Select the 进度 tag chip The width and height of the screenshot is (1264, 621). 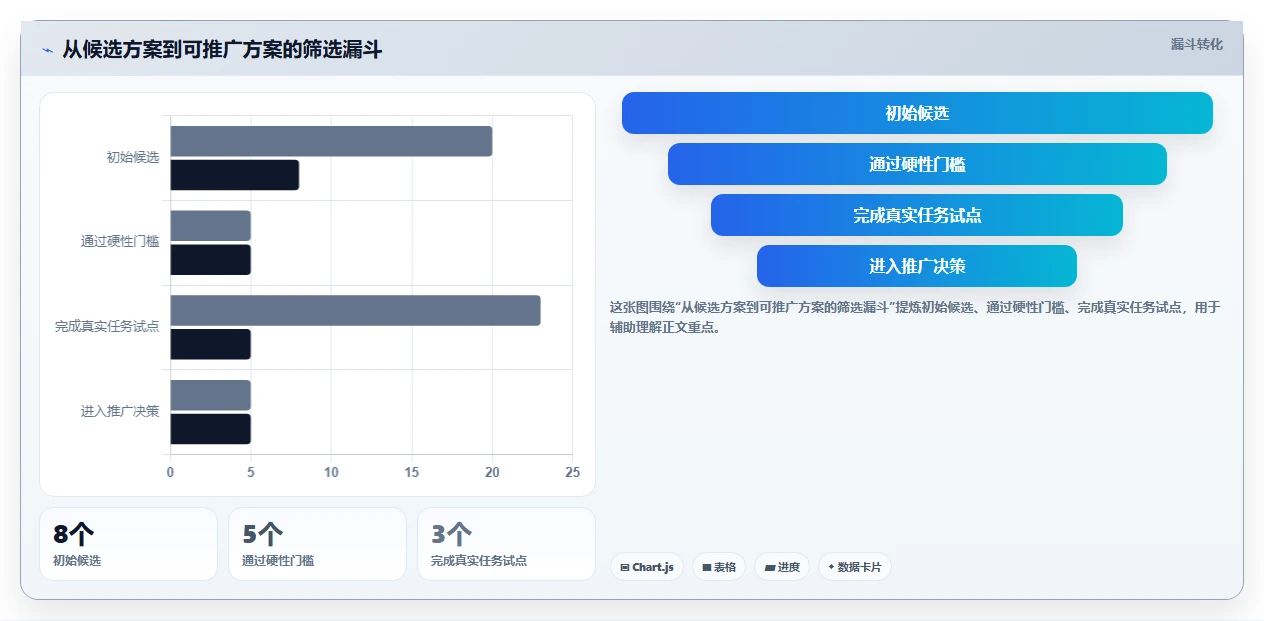point(782,567)
